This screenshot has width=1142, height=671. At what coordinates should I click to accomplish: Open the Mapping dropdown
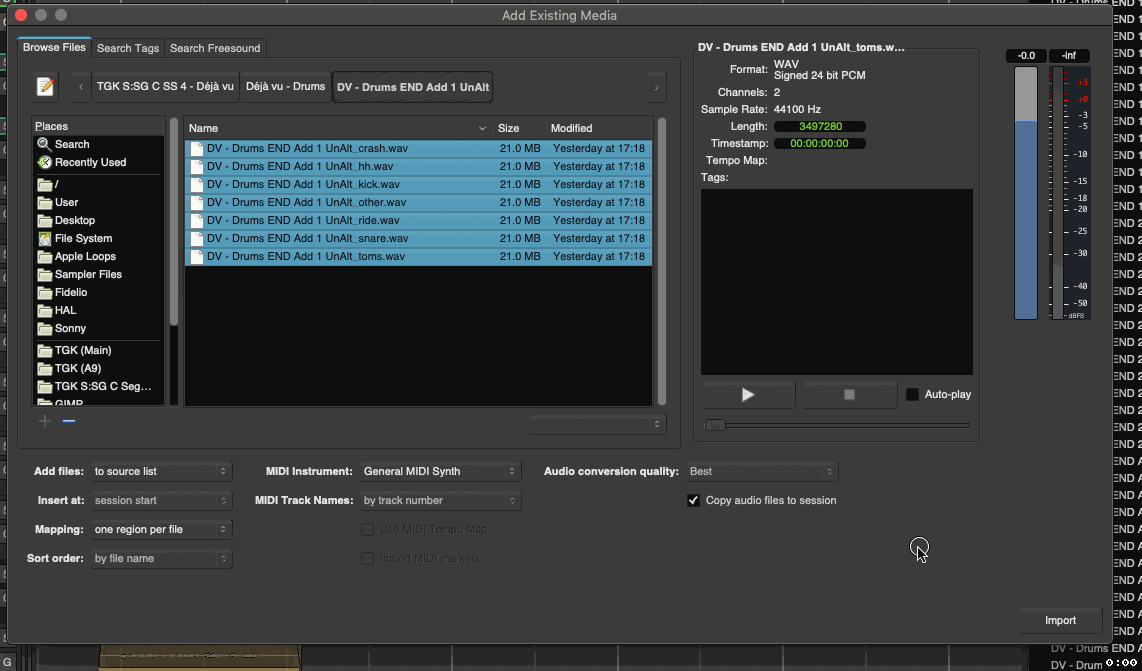[161, 529]
